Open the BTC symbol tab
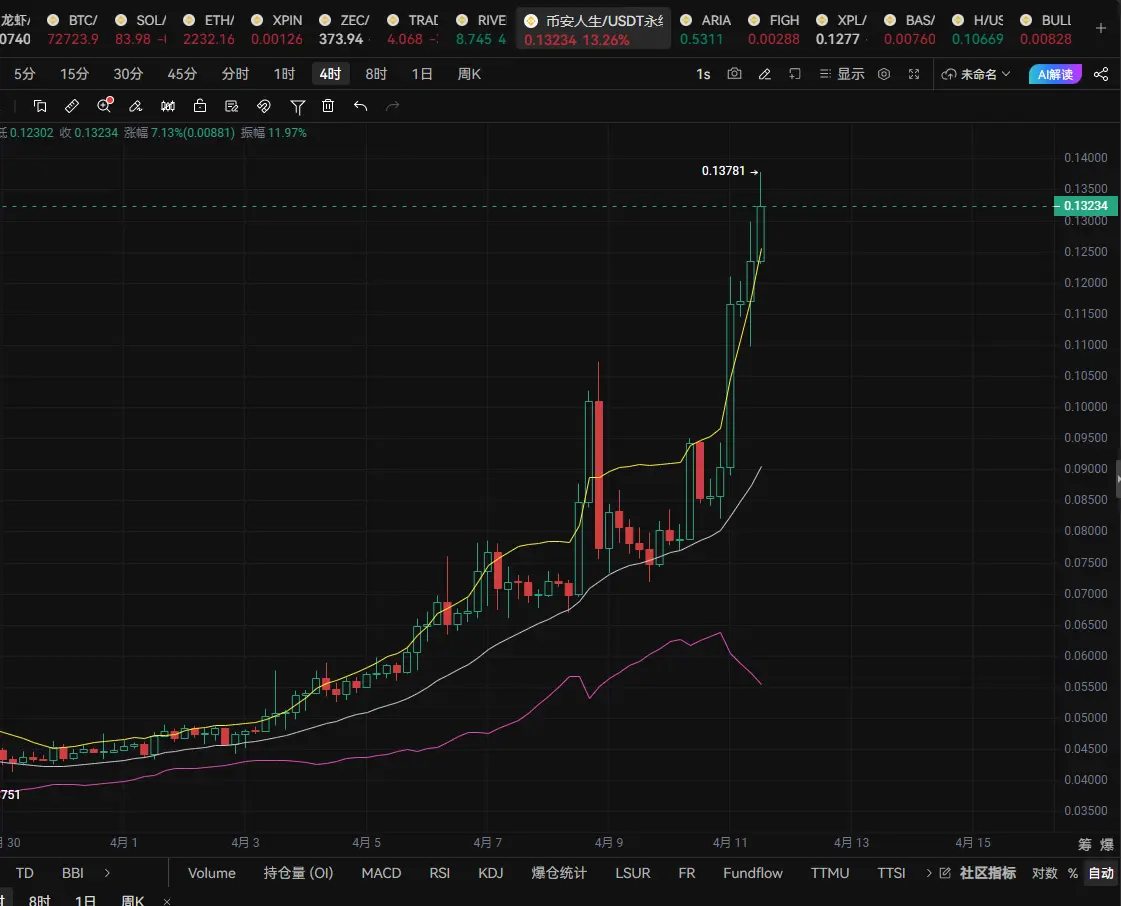The image size is (1121, 906). click(73, 29)
